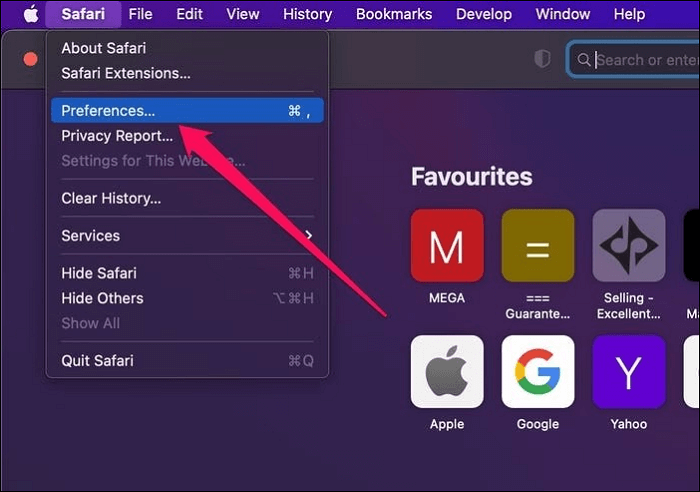Close the window with the red button
This screenshot has width=700, height=492.
click(30, 59)
